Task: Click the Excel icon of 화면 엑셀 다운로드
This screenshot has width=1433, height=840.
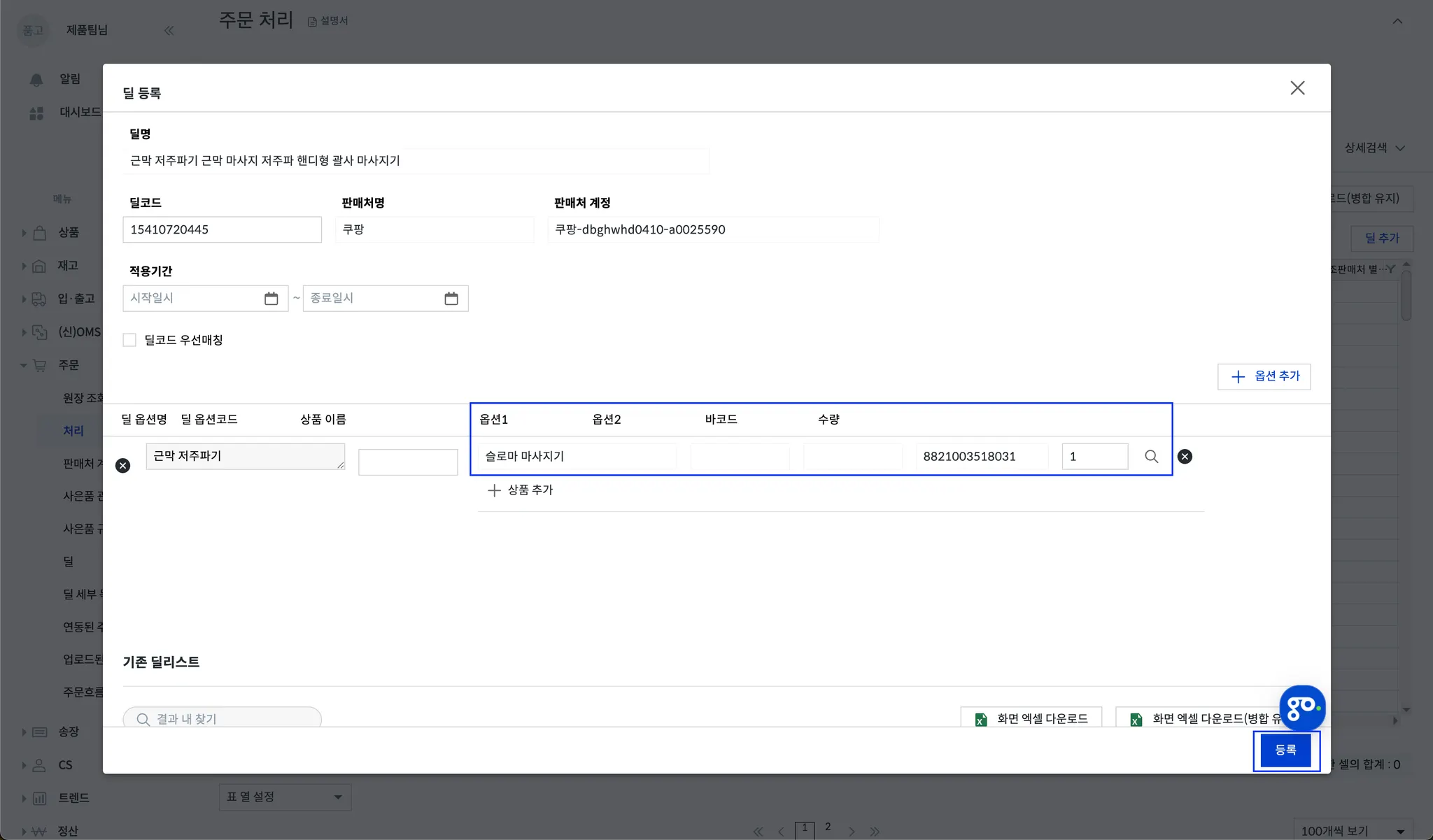Action: coord(981,719)
